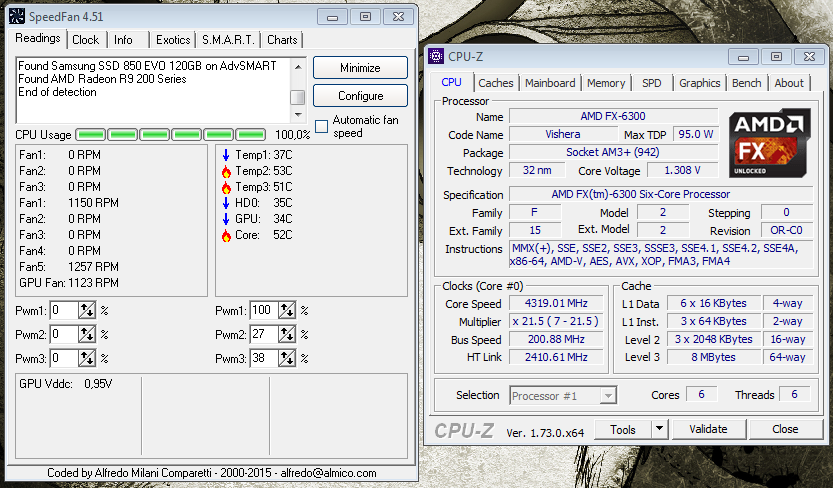The width and height of the screenshot is (833, 488).
Task: Click the log box scrollbar down arrow
Action: pyautogui.click(x=298, y=114)
